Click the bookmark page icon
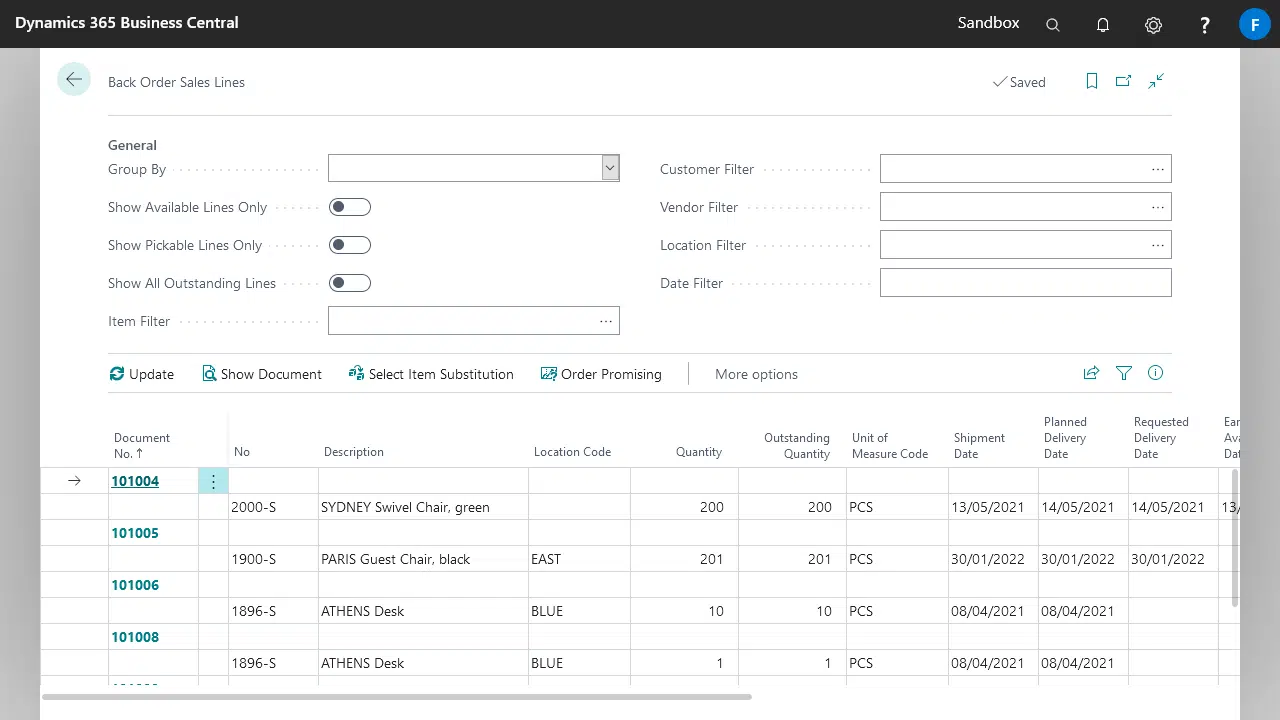Screen dimensions: 1280x720 pyautogui.click(x=1092, y=81)
